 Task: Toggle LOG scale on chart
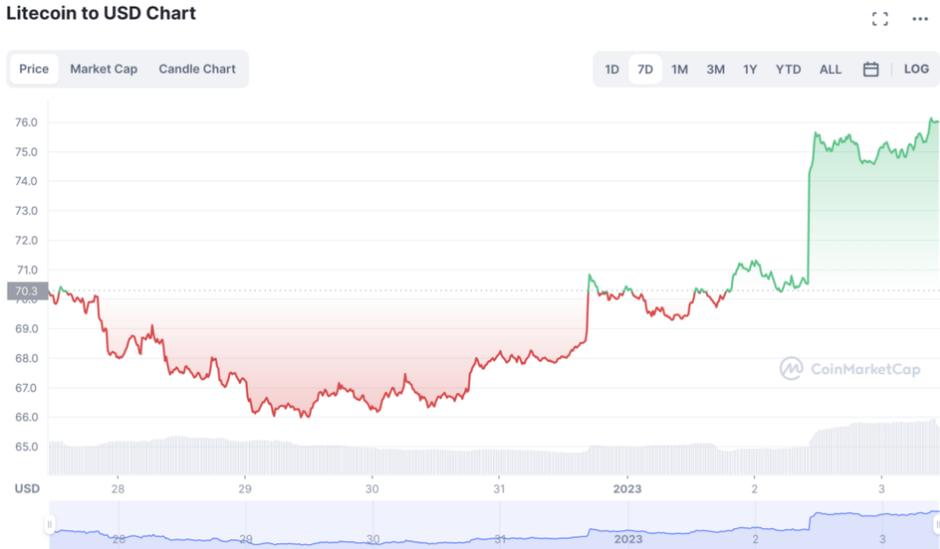coord(916,69)
